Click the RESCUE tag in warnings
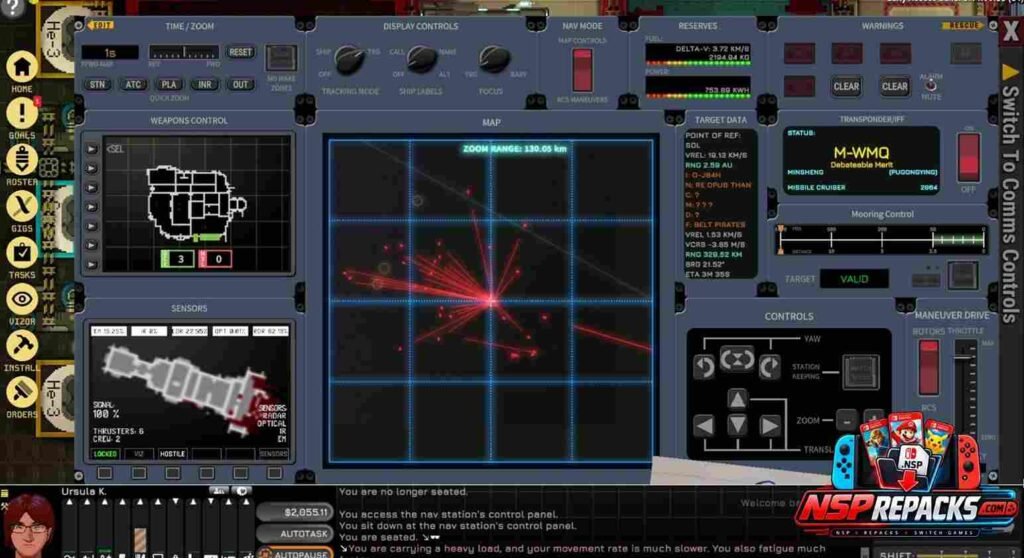Viewport: 1024px width, 558px height. [962, 25]
